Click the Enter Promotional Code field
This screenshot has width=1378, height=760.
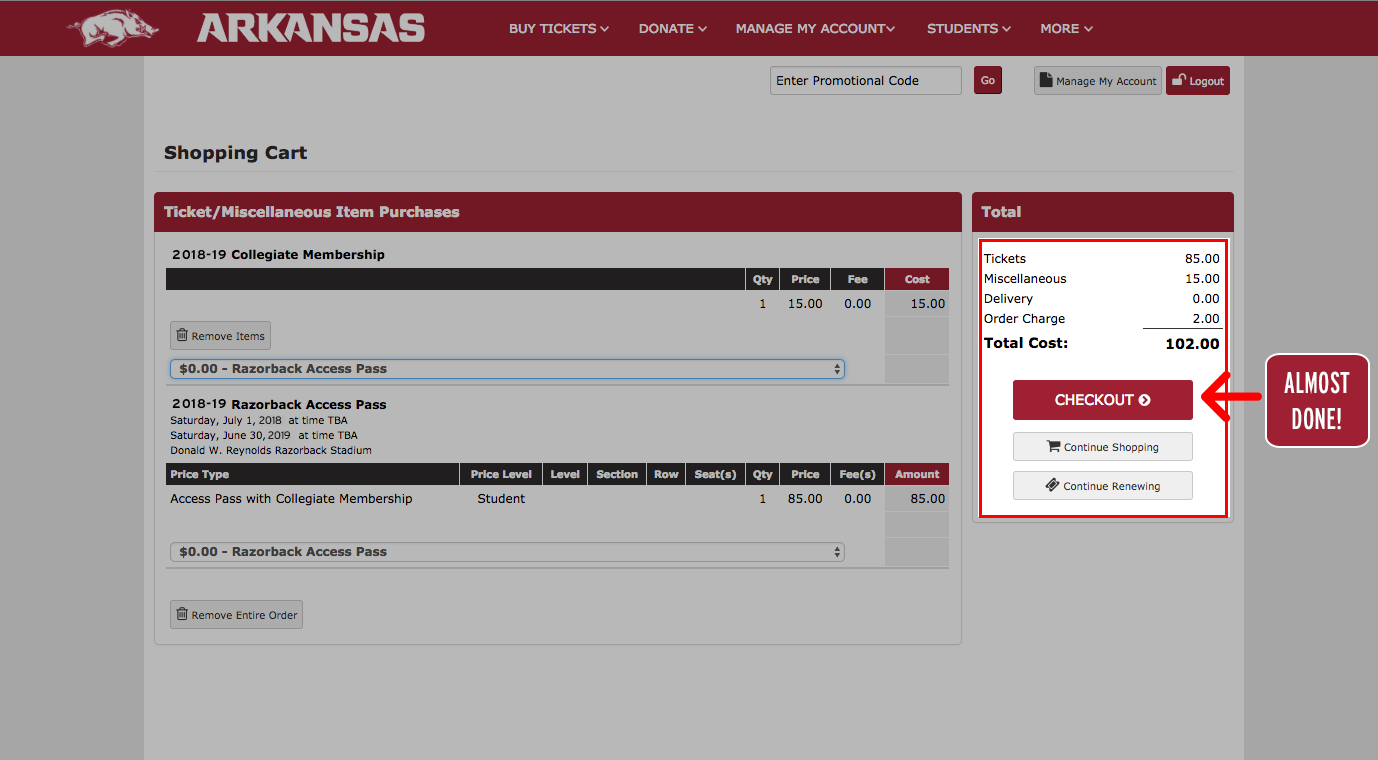tap(864, 80)
